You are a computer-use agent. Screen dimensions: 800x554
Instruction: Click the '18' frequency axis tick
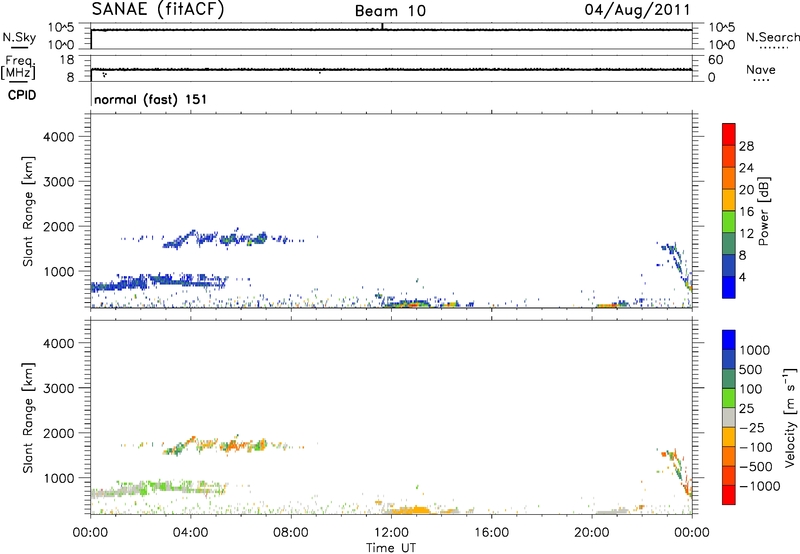tap(67, 60)
